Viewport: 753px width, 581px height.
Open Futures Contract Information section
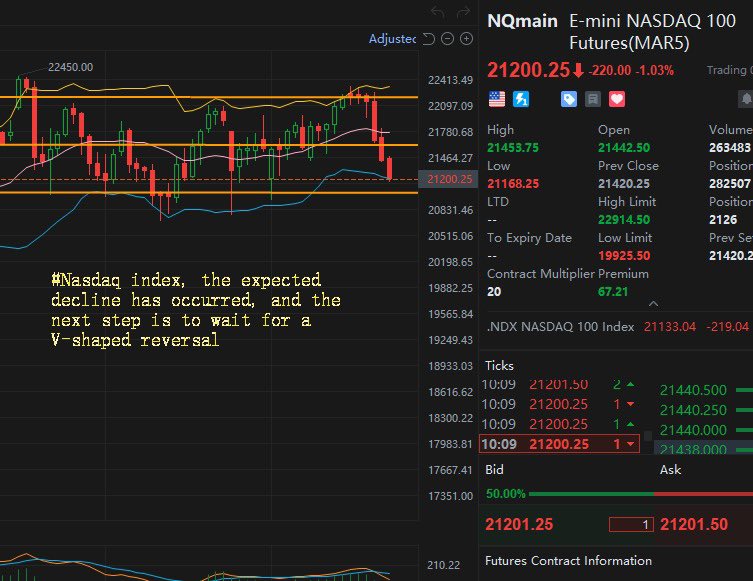(x=569, y=561)
